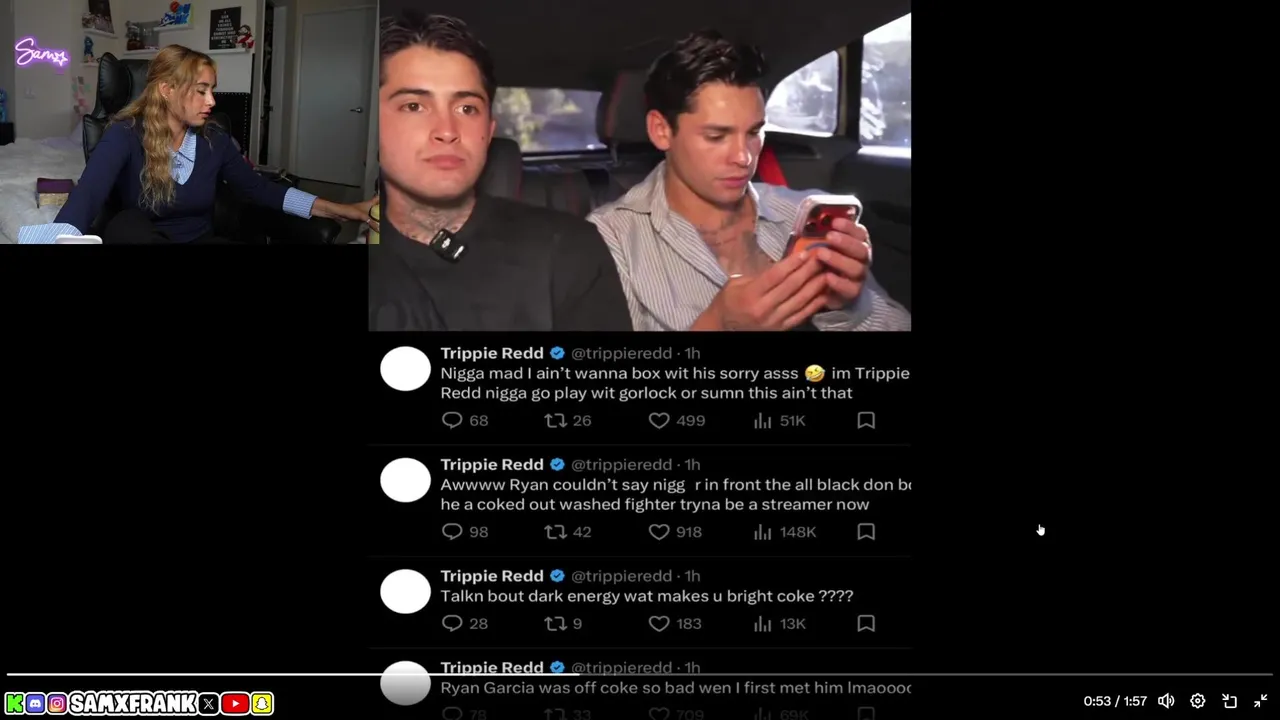
Task: Click the pink Sam logo overlay
Action: pyautogui.click(x=41, y=54)
